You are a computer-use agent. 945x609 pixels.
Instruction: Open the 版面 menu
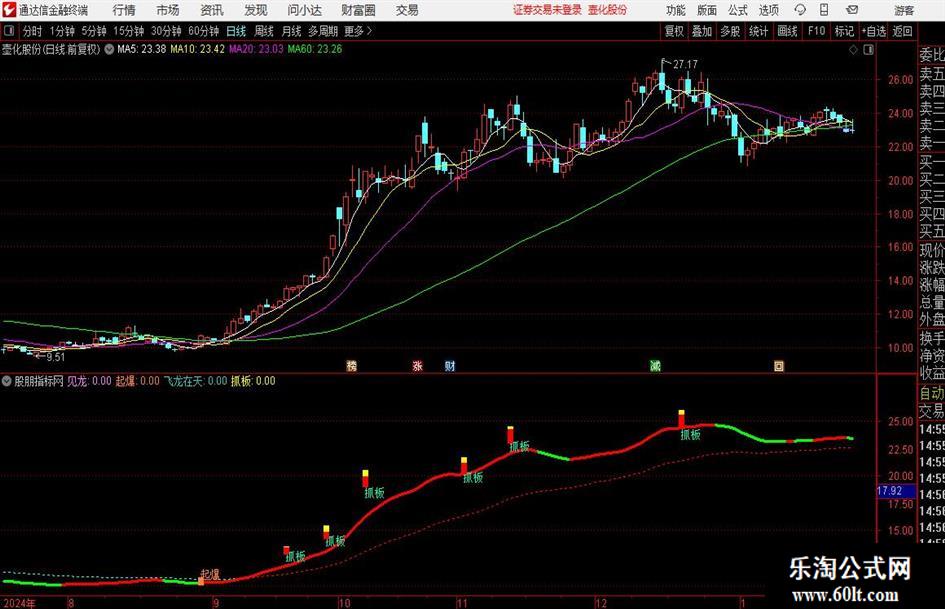click(706, 10)
